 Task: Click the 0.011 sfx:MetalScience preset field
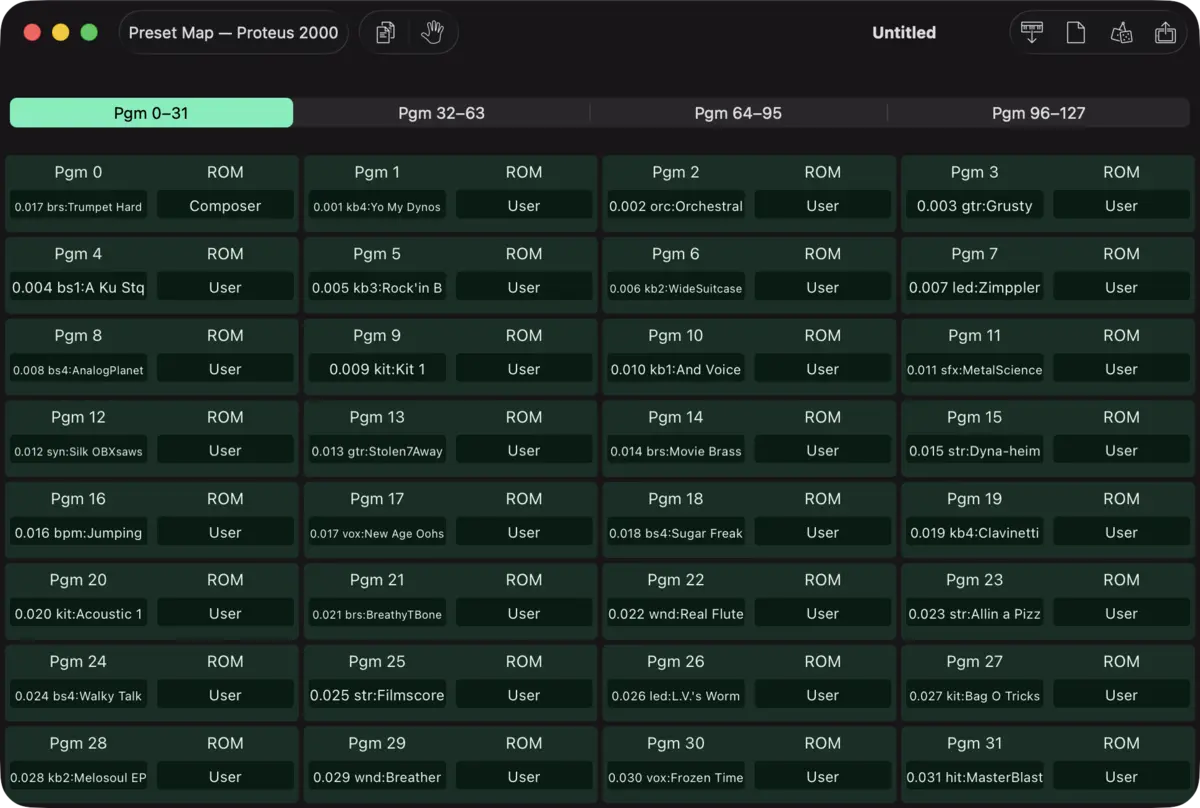[x=974, y=369]
